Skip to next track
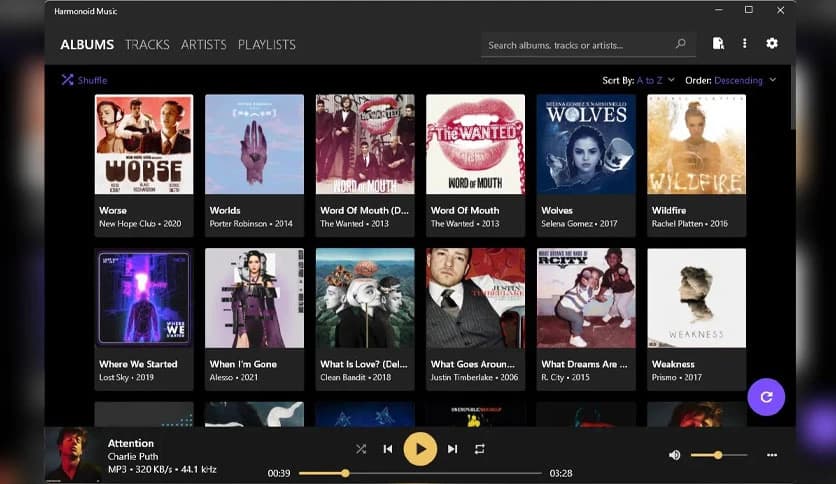This screenshot has width=836, height=484. [x=452, y=450]
